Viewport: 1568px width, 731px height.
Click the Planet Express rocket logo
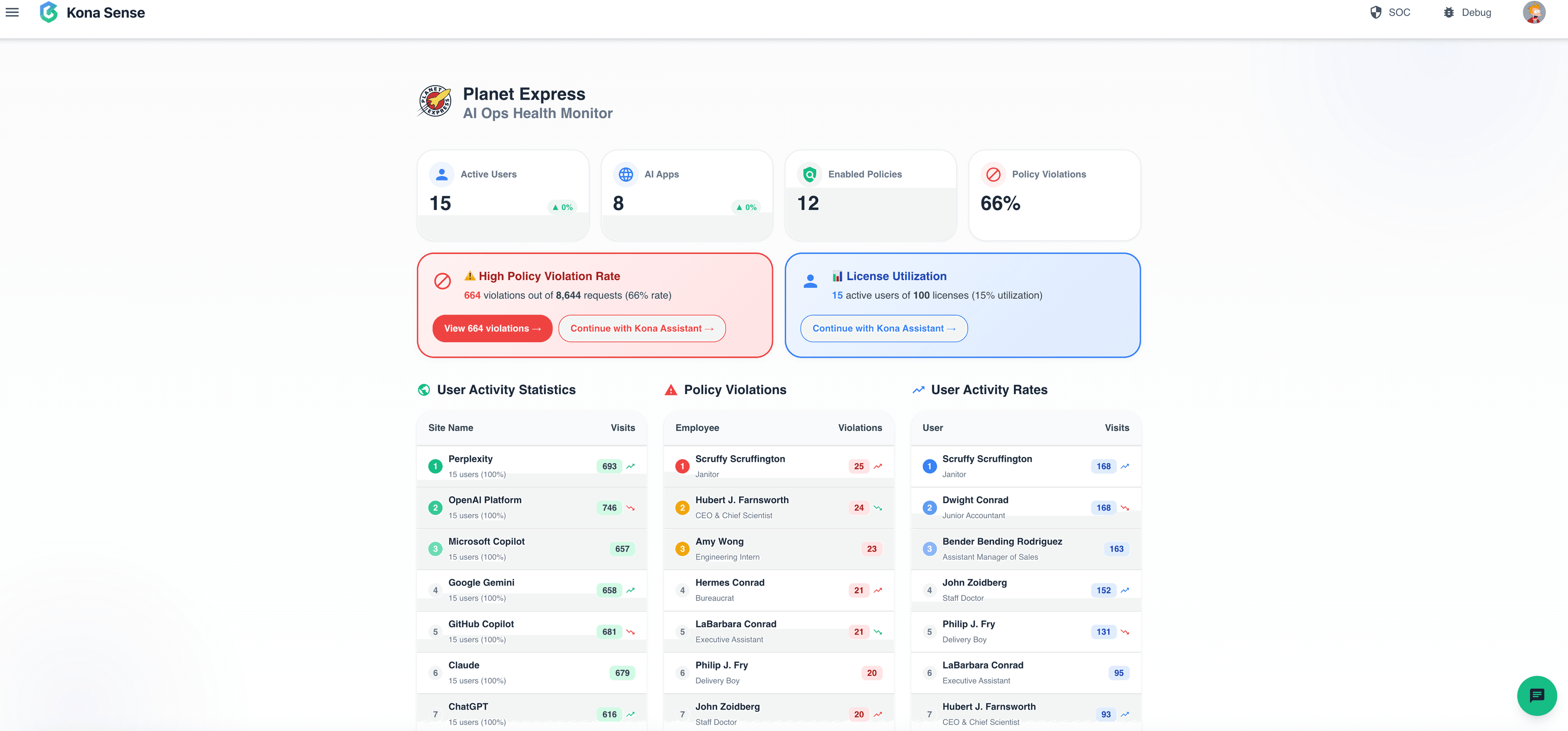click(435, 101)
